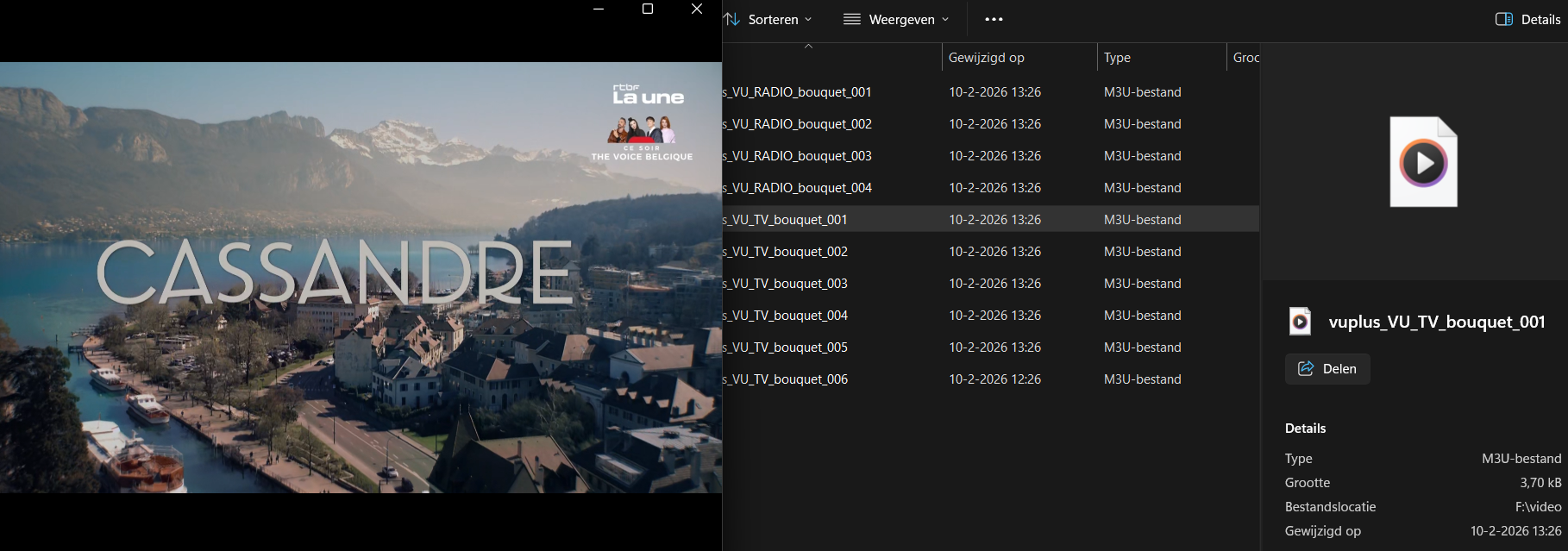This screenshot has width=1568, height=551.
Task: Click the large media file preview icon
Action: point(1423,162)
